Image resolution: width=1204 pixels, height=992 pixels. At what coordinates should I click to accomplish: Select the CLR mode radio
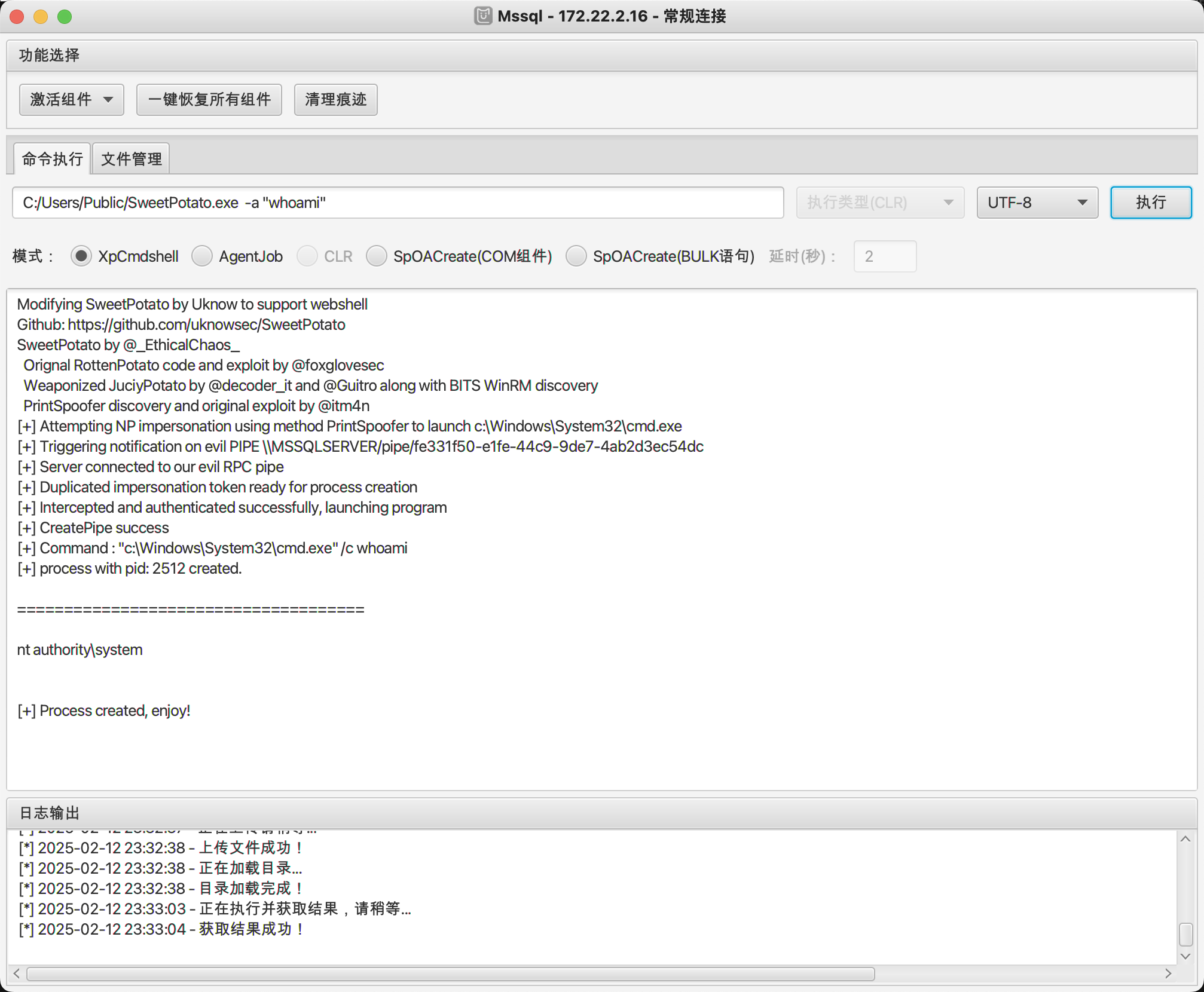pyautogui.click(x=307, y=256)
